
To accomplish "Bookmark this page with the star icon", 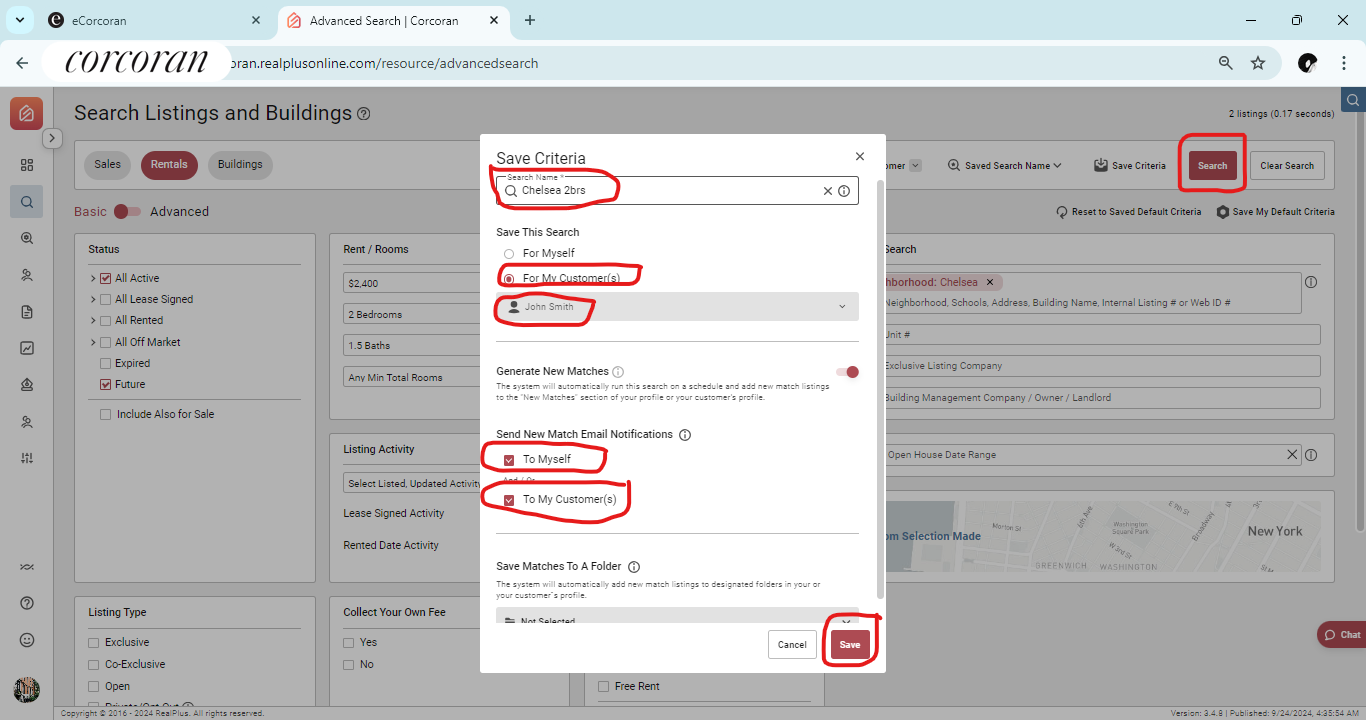I will (x=1258, y=63).
